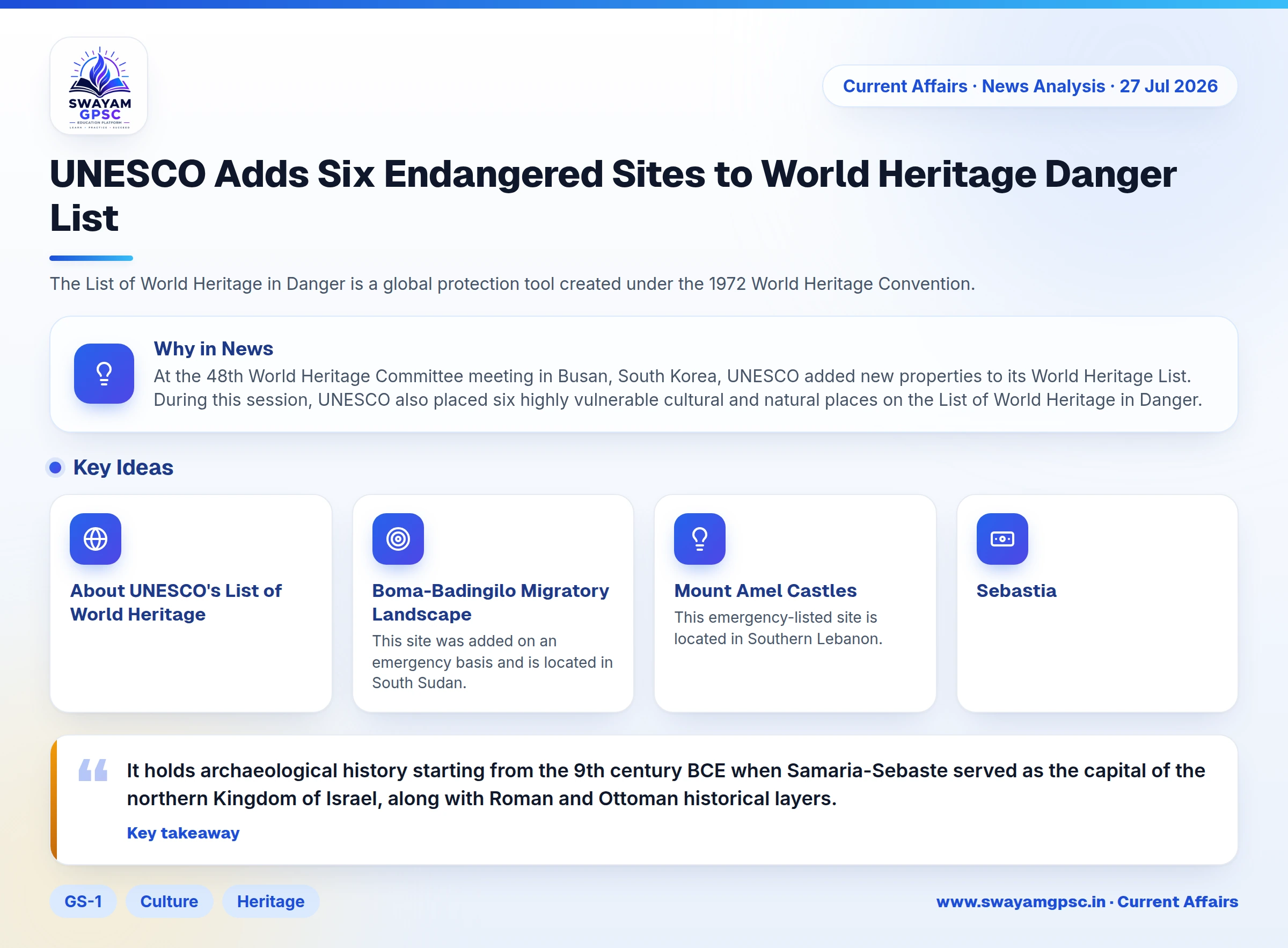1288x948 pixels.
Task: Click the Swayam GPSC logo
Action: coord(99,86)
